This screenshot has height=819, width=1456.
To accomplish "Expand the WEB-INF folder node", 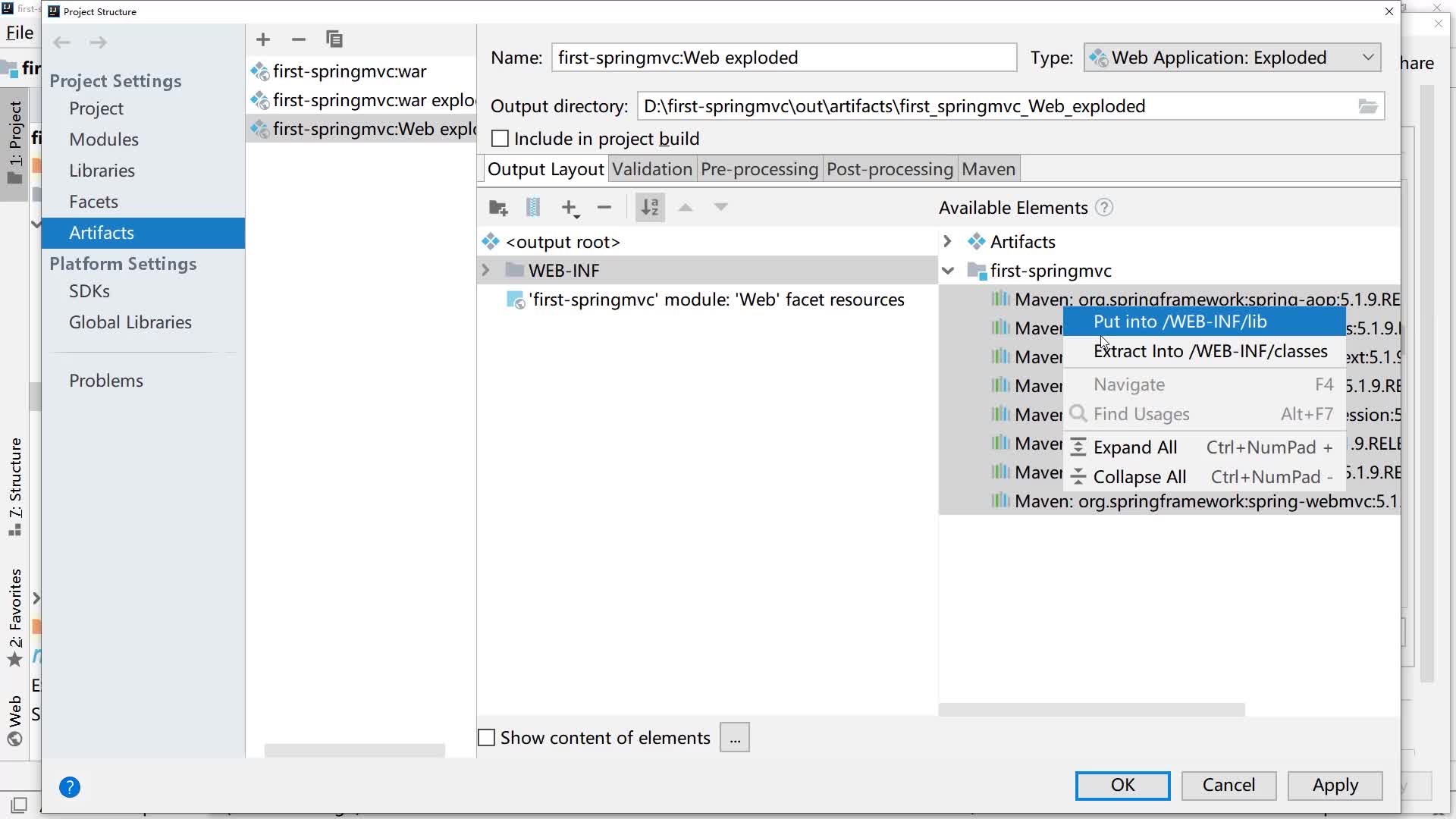I will 486,271.
